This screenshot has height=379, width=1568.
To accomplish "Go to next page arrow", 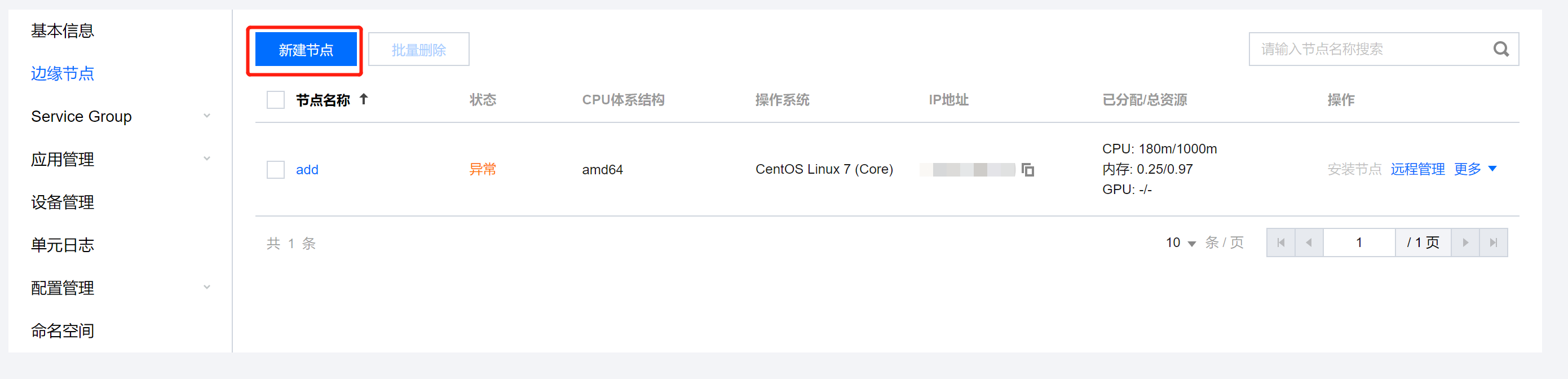I will click(x=1465, y=243).
